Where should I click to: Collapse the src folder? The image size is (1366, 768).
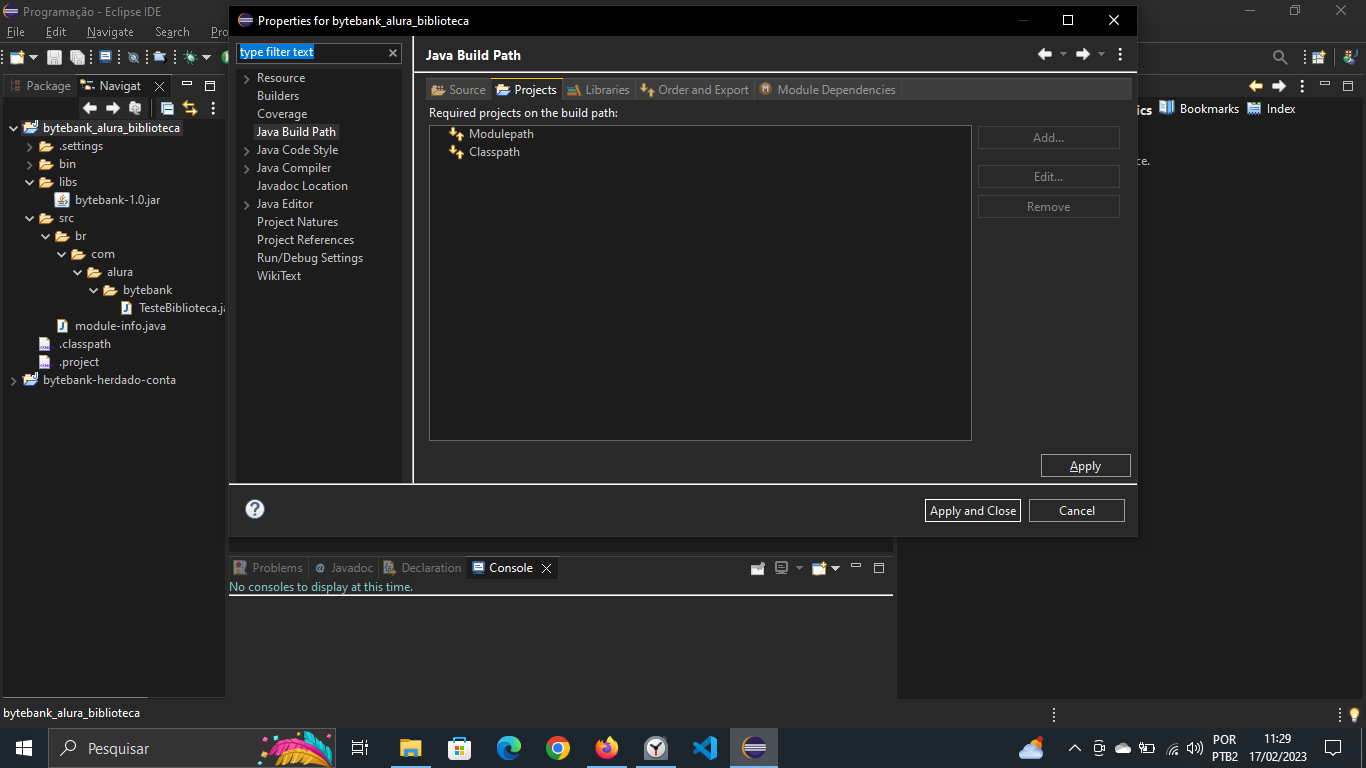[30, 218]
